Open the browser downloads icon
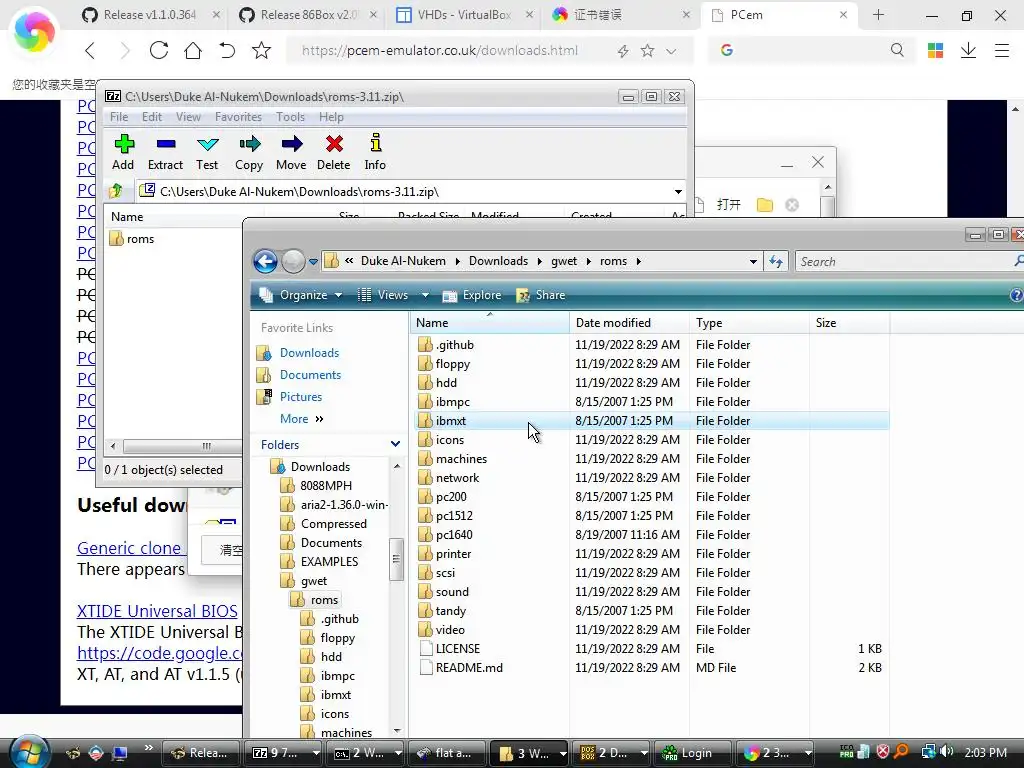This screenshot has height=768, width=1024. (x=968, y=50)
